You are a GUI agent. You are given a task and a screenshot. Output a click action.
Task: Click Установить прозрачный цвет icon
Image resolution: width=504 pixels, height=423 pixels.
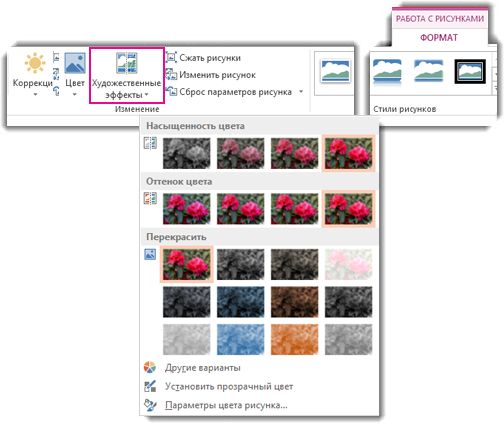pos(150,386)
